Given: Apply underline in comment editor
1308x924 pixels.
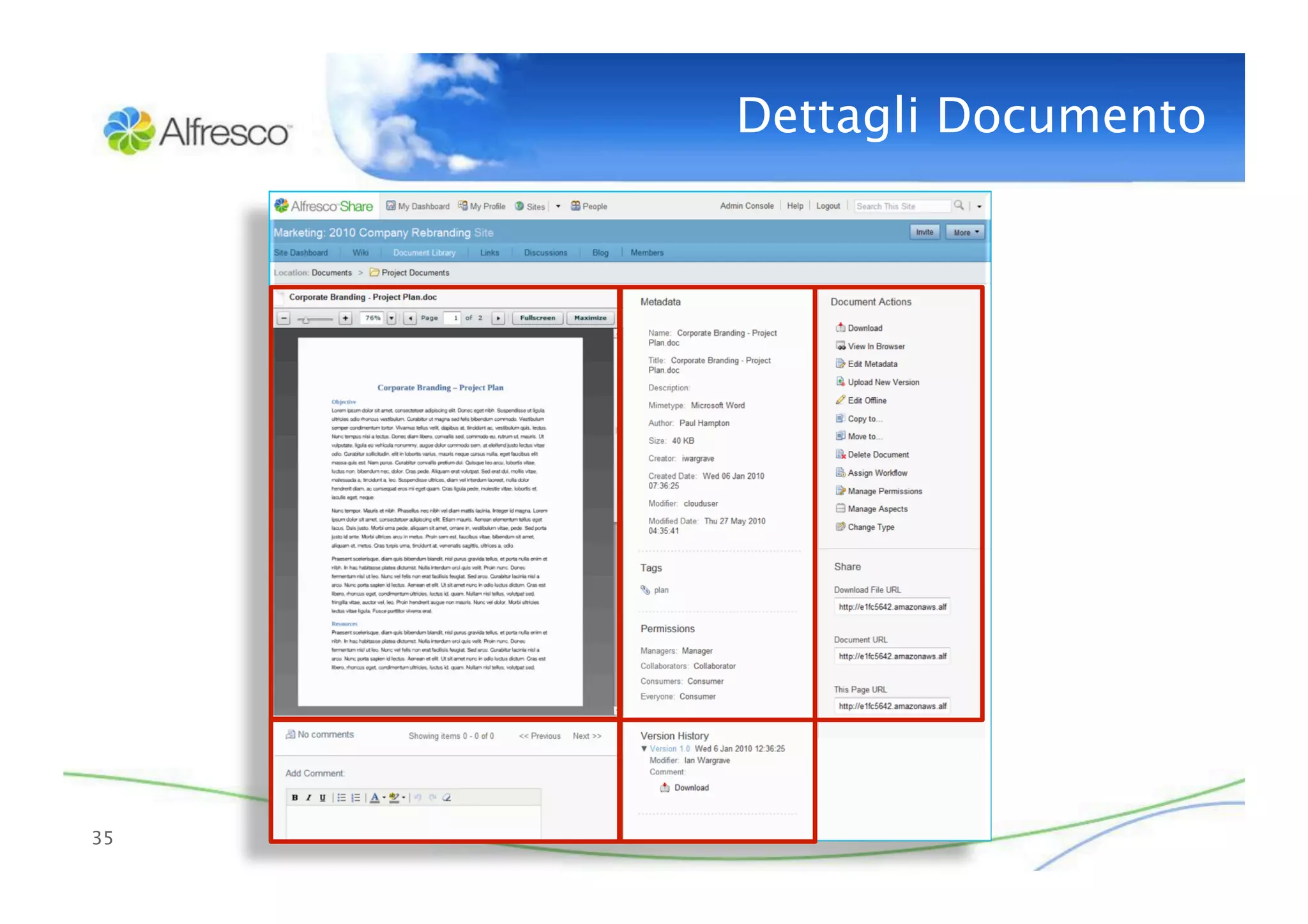Looking at the screenshot, I should pos(323,797).
